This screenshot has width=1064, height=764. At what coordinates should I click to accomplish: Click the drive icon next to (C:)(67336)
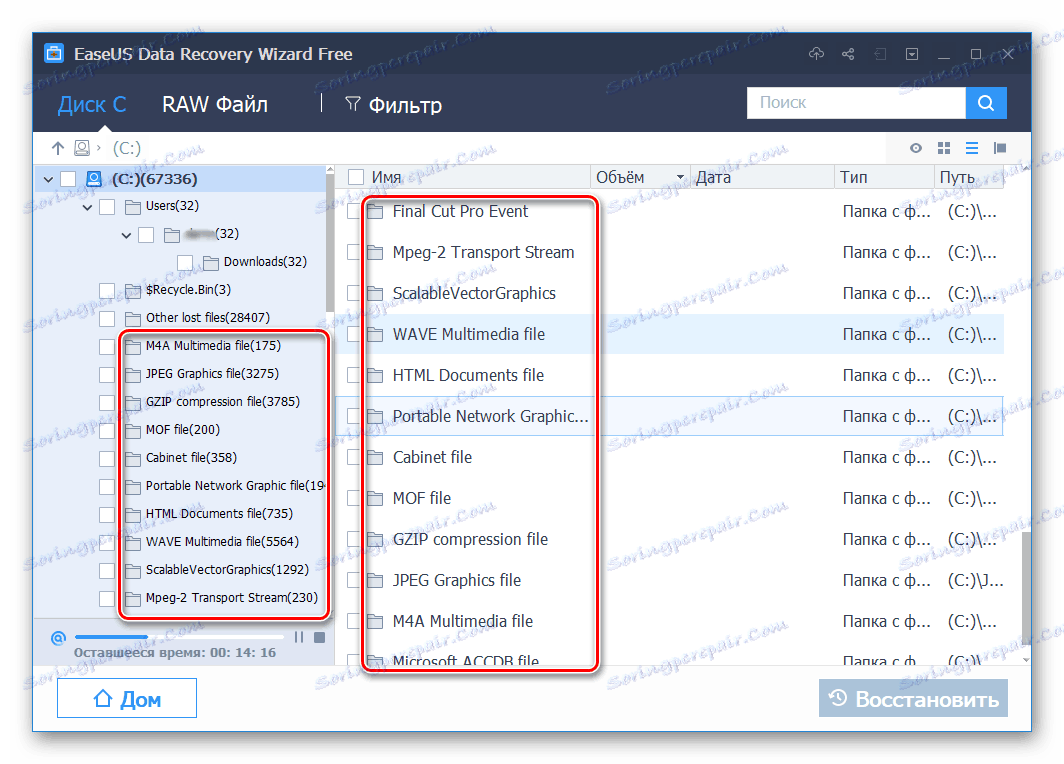tap(94, 178)
